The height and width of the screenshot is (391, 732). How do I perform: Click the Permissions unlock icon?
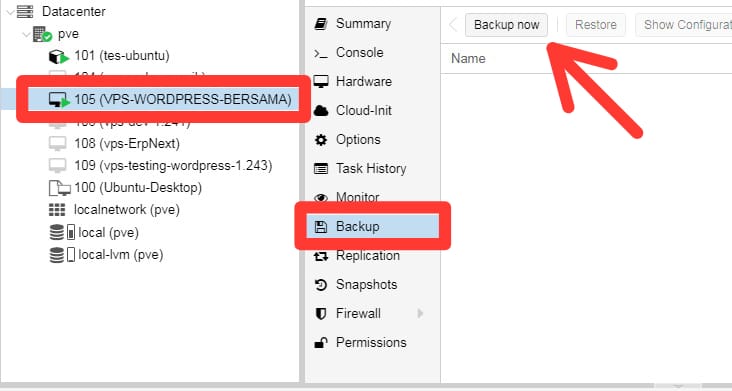[321, 343]
